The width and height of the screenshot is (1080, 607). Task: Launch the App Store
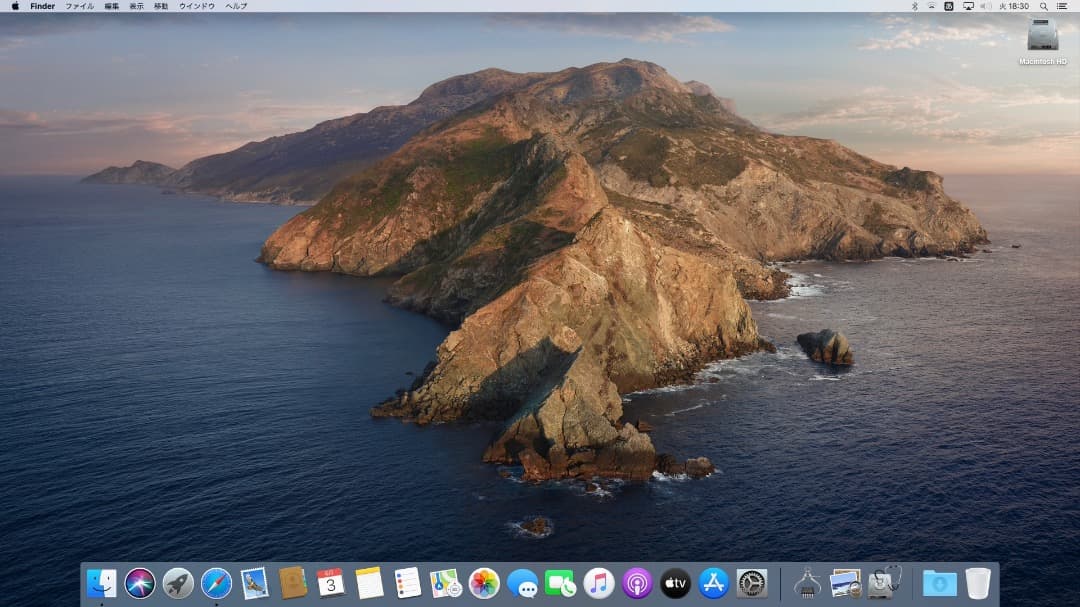pos(713,583)
